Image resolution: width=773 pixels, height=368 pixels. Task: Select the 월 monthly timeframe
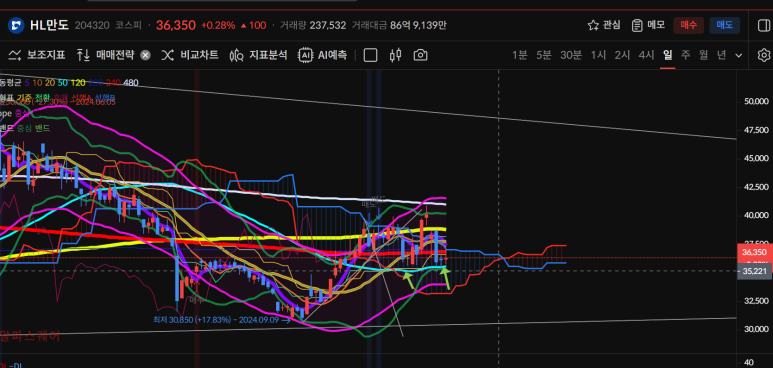703,55
